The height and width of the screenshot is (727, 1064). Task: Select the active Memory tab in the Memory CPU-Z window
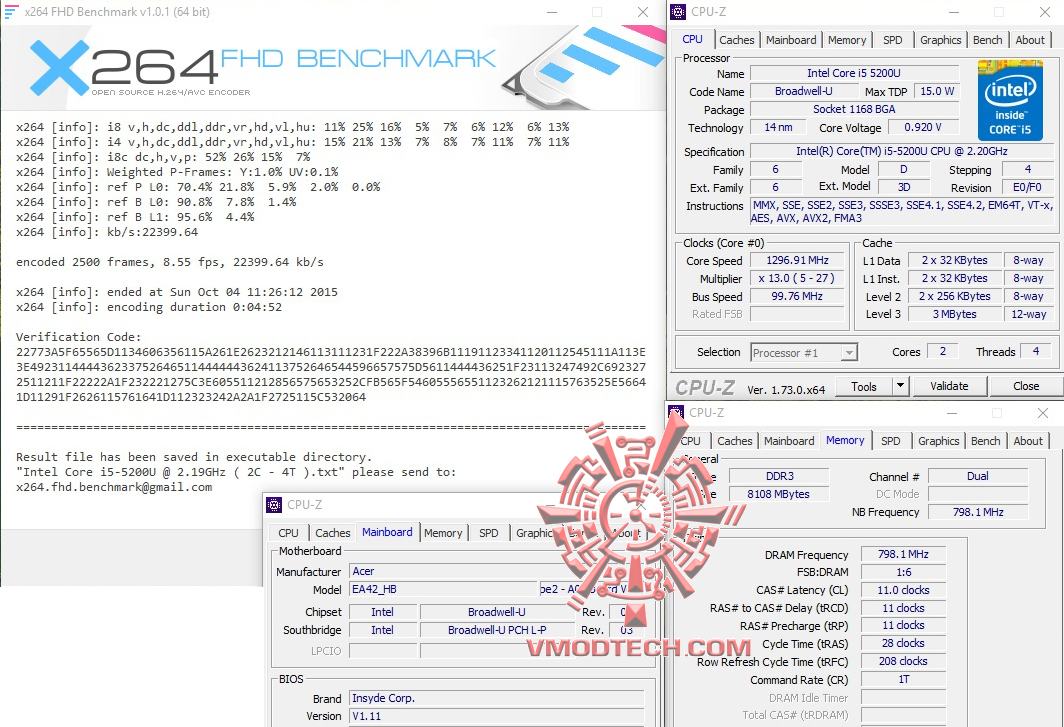pos(845,441)
